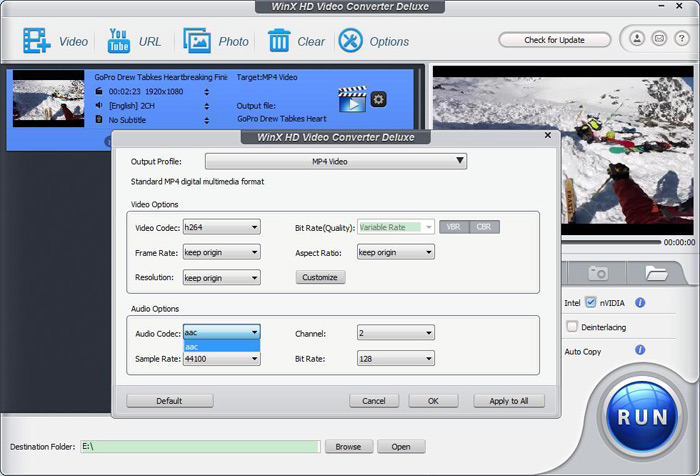
Task: Close the output settings dialog
Action: [x=548, y=135]
